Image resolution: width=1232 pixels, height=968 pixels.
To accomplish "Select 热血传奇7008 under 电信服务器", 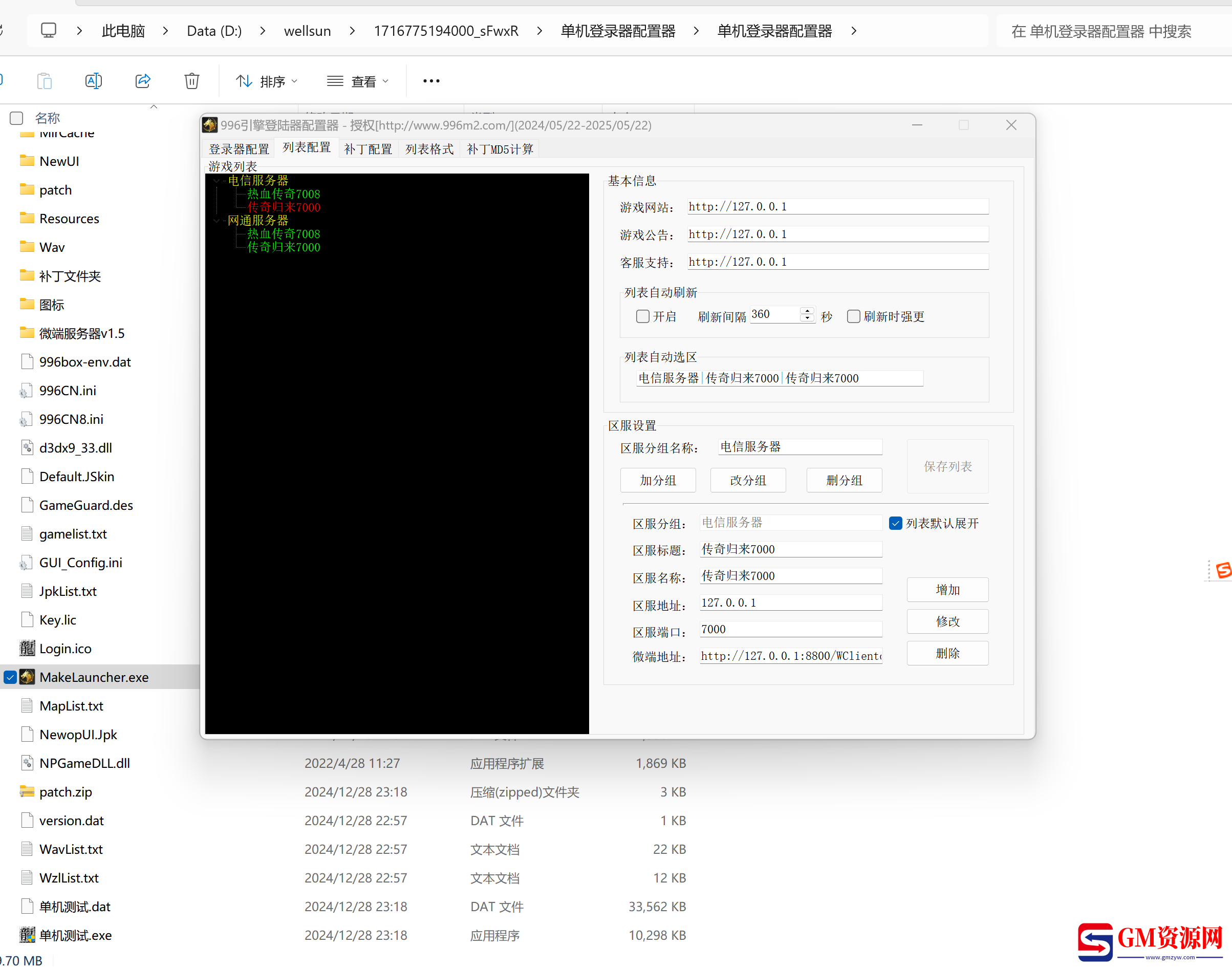I will [x=284, y=194].
